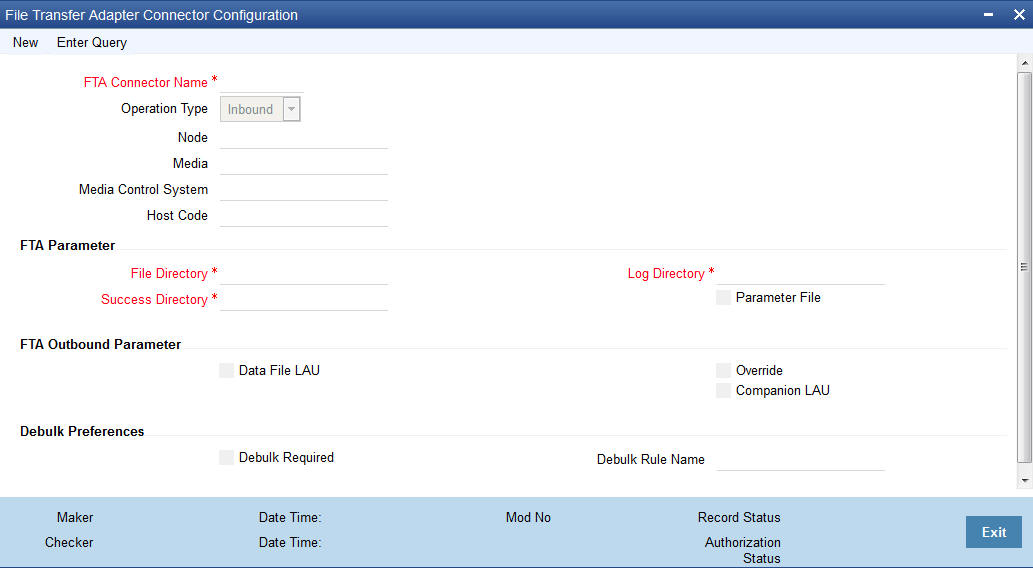
Task: Click the File Directory input
Action: tap(304, 274)
